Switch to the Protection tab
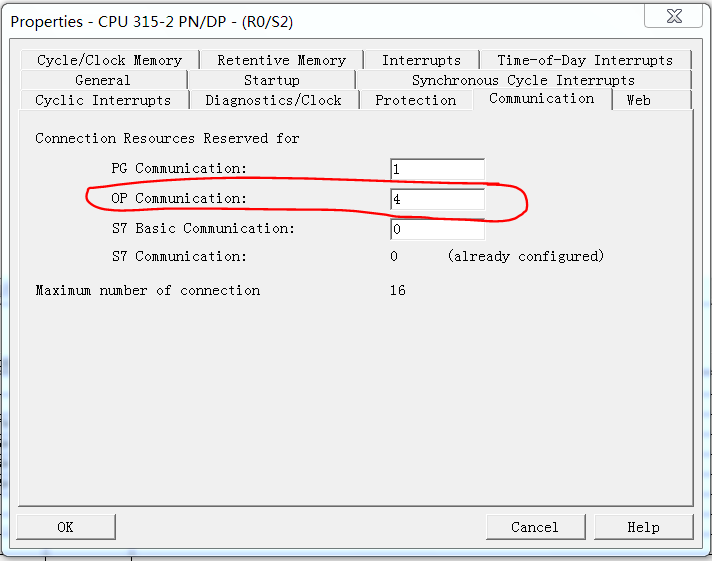The width and height of the screenshot is (712, 561). 415,100
